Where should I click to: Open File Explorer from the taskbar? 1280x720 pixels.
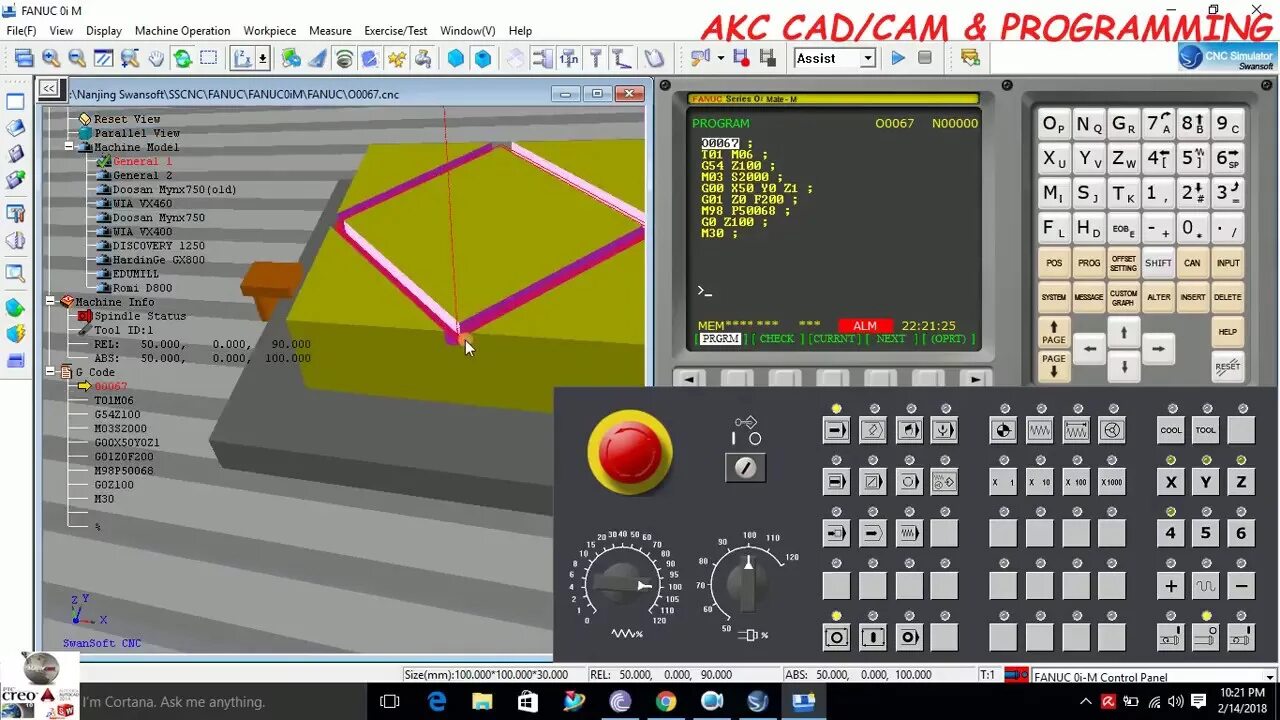[x=482, y=702]
